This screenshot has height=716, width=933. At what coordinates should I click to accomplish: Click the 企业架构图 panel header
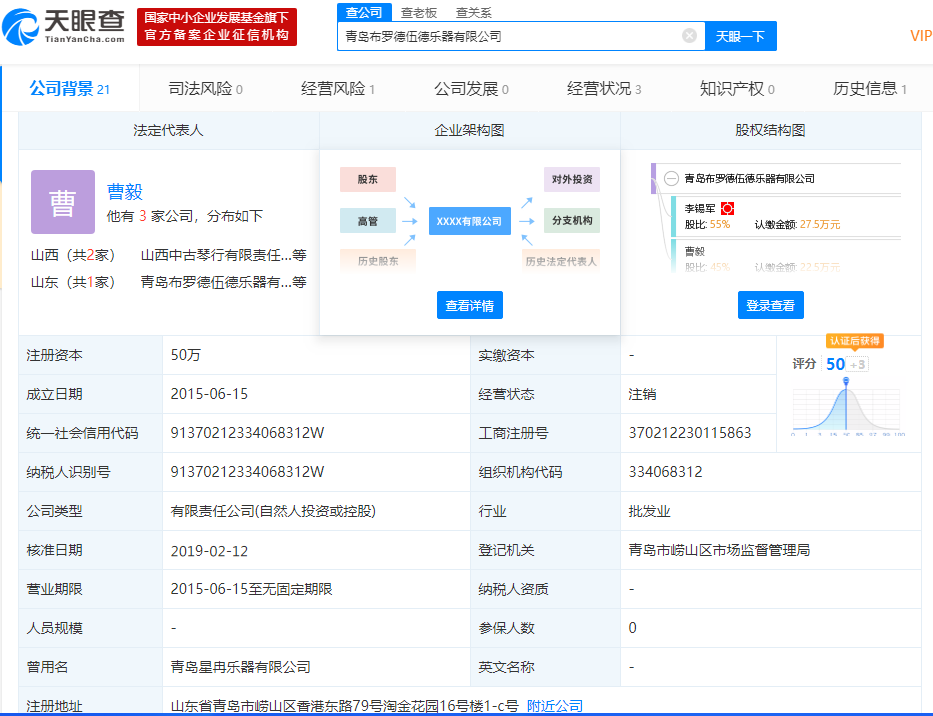pos(469,130)
